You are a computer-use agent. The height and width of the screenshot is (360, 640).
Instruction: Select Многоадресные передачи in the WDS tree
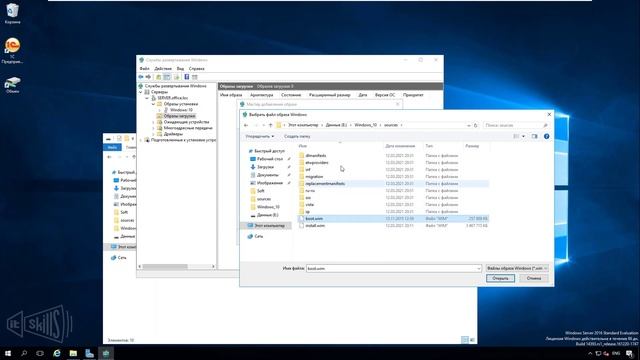tap(188, 128)
